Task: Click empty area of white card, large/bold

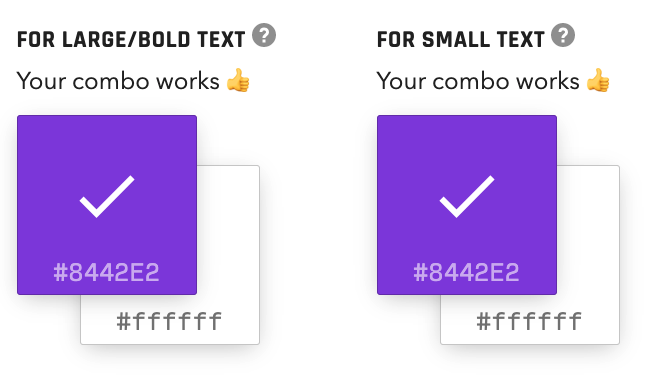Action: click(228, 233)
